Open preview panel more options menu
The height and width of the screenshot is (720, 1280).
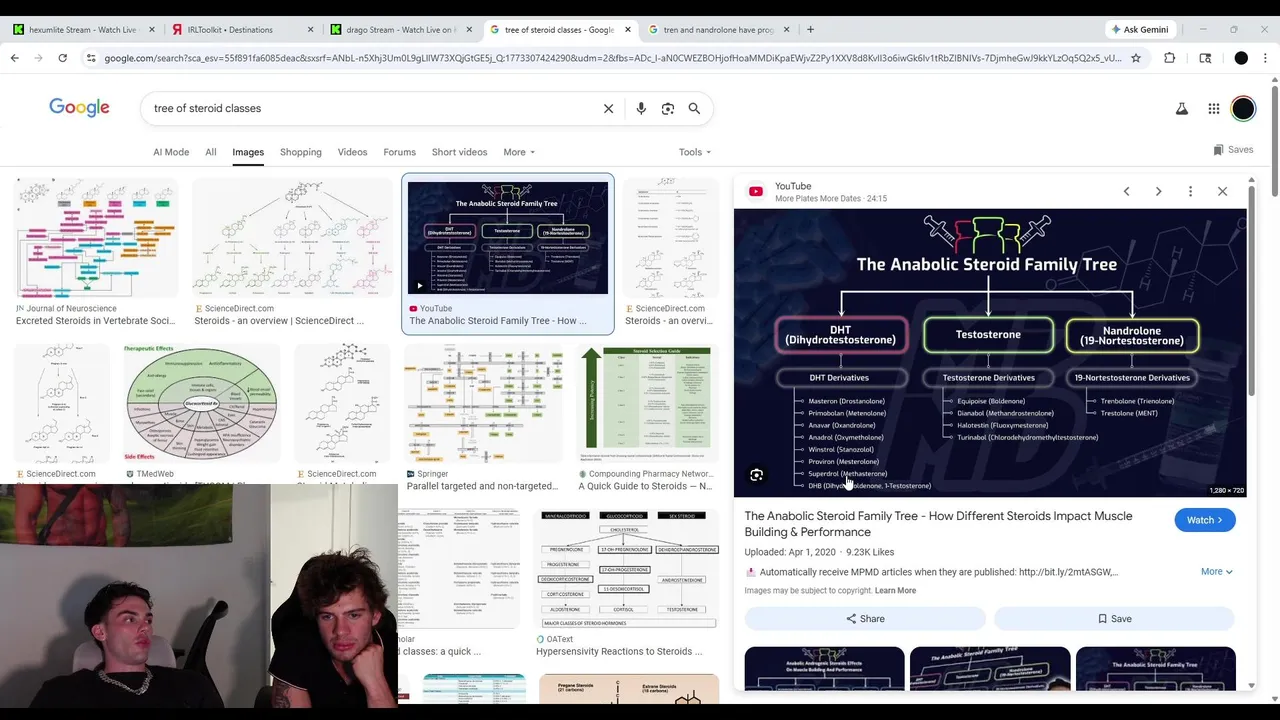point(1190,191)
